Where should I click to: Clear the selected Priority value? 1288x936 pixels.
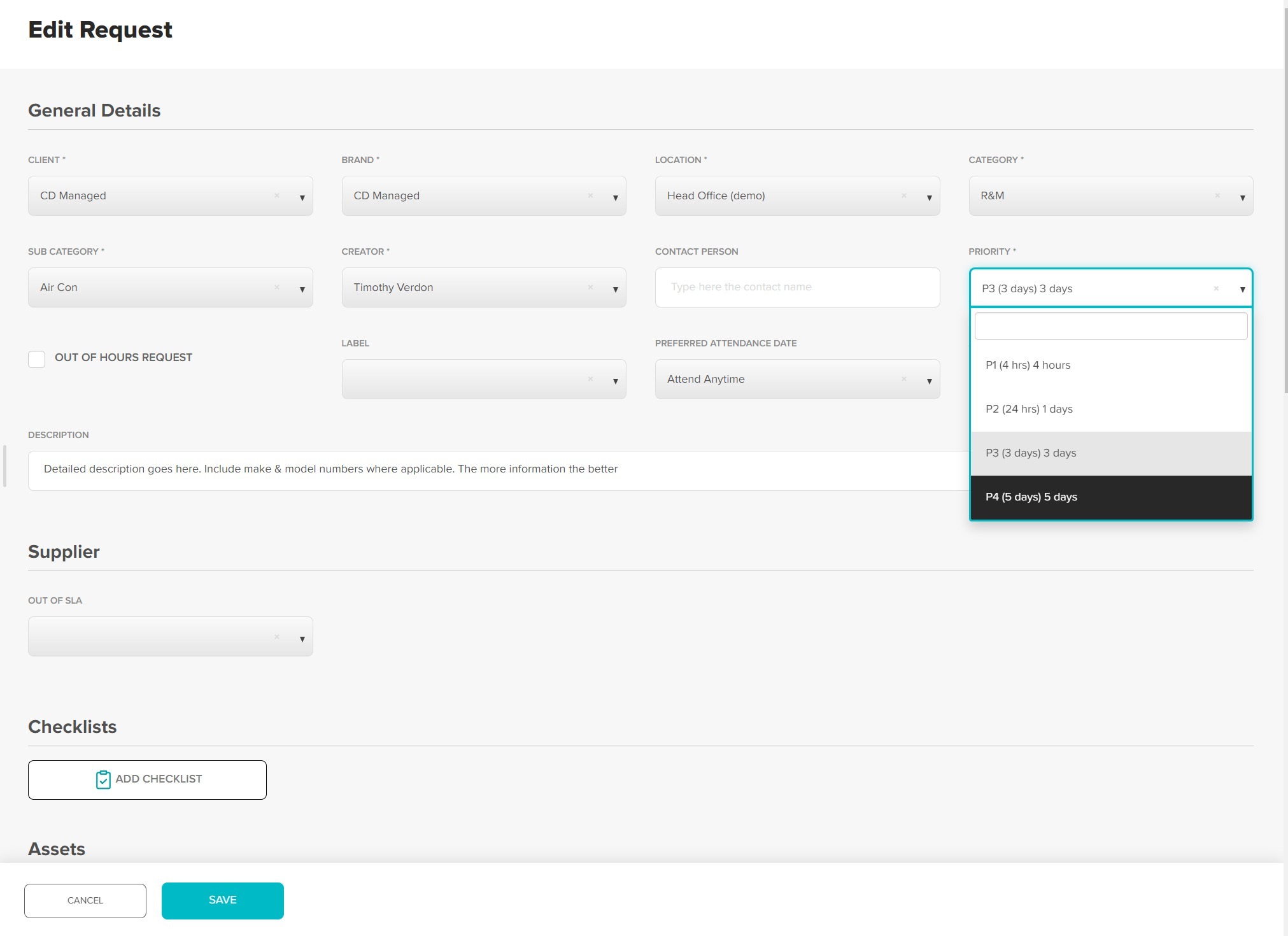1215,288
